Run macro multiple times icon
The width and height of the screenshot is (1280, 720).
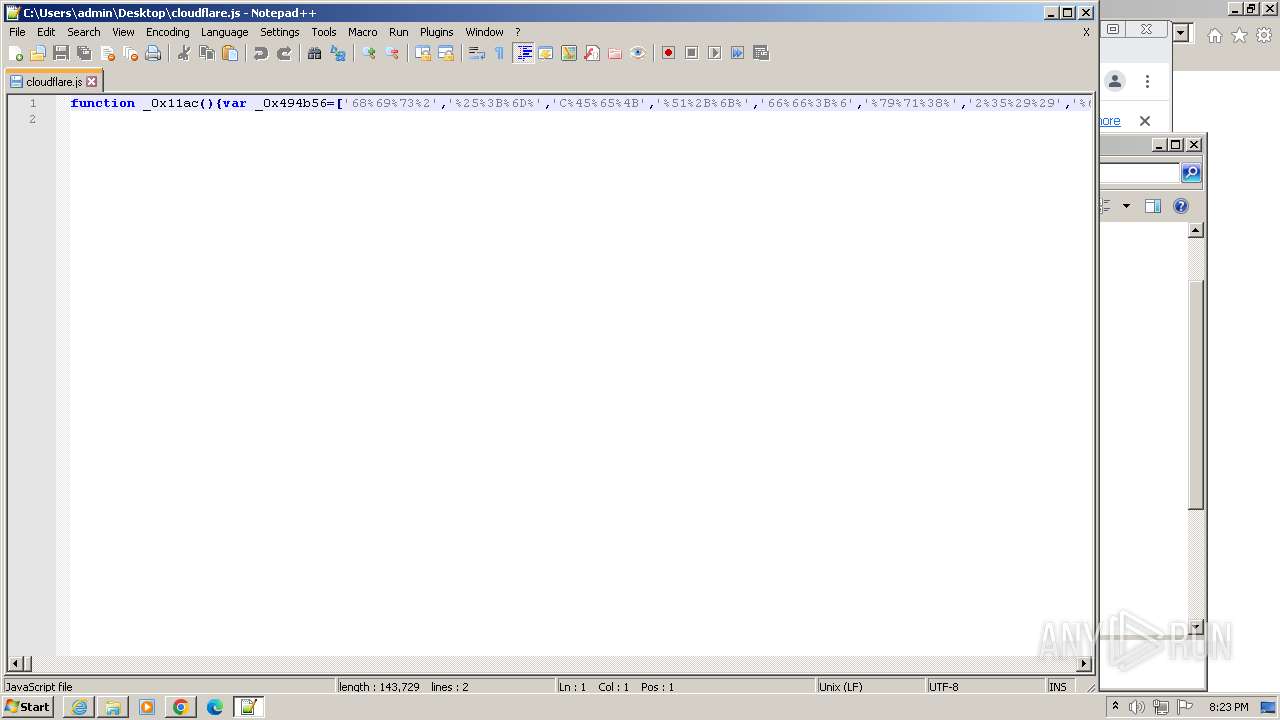pyautogui.click(x=738, y=53)
